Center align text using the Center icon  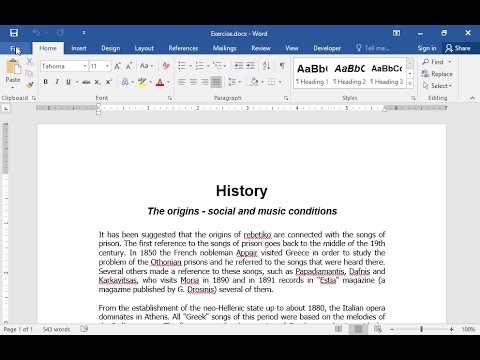coord(193,82)
